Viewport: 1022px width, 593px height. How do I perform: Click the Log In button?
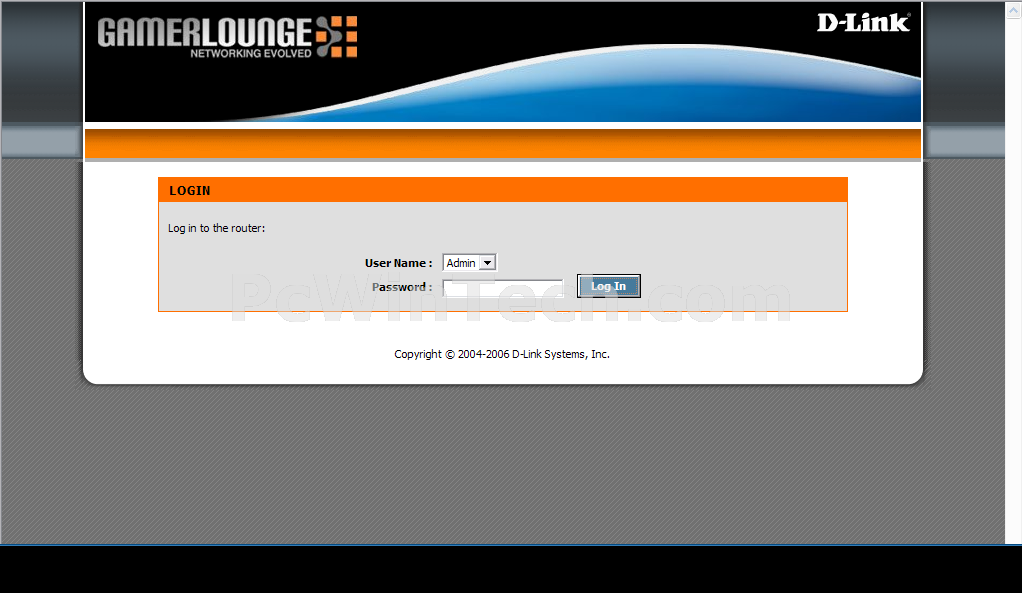coord(609,286)
